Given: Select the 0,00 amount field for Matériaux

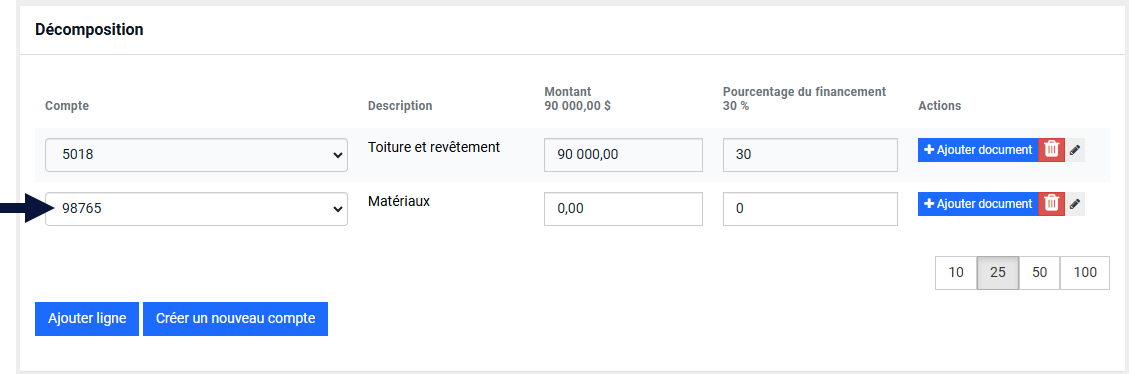Looking at the screenshot, I should 624,209.
